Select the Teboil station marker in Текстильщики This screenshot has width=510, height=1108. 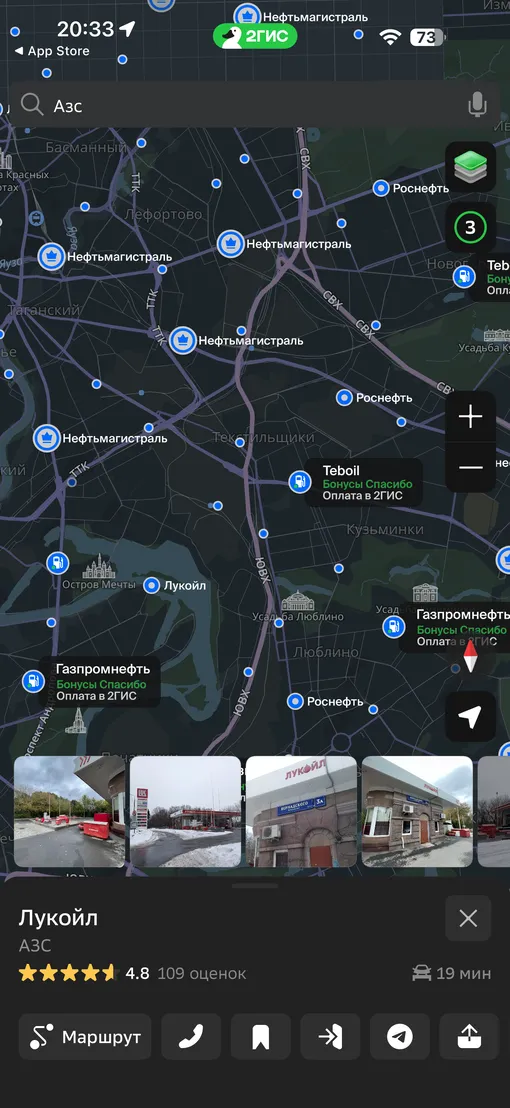coord(300,483)
